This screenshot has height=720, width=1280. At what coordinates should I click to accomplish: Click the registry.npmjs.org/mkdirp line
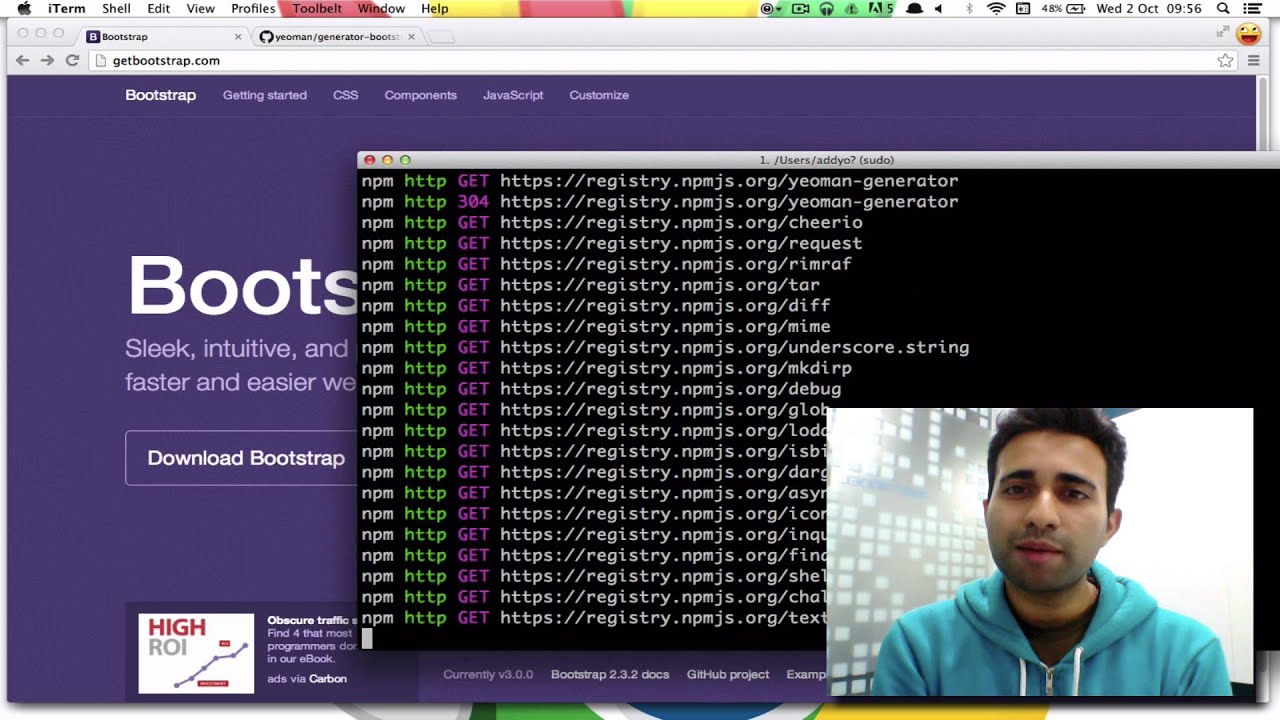pos(606,368)
